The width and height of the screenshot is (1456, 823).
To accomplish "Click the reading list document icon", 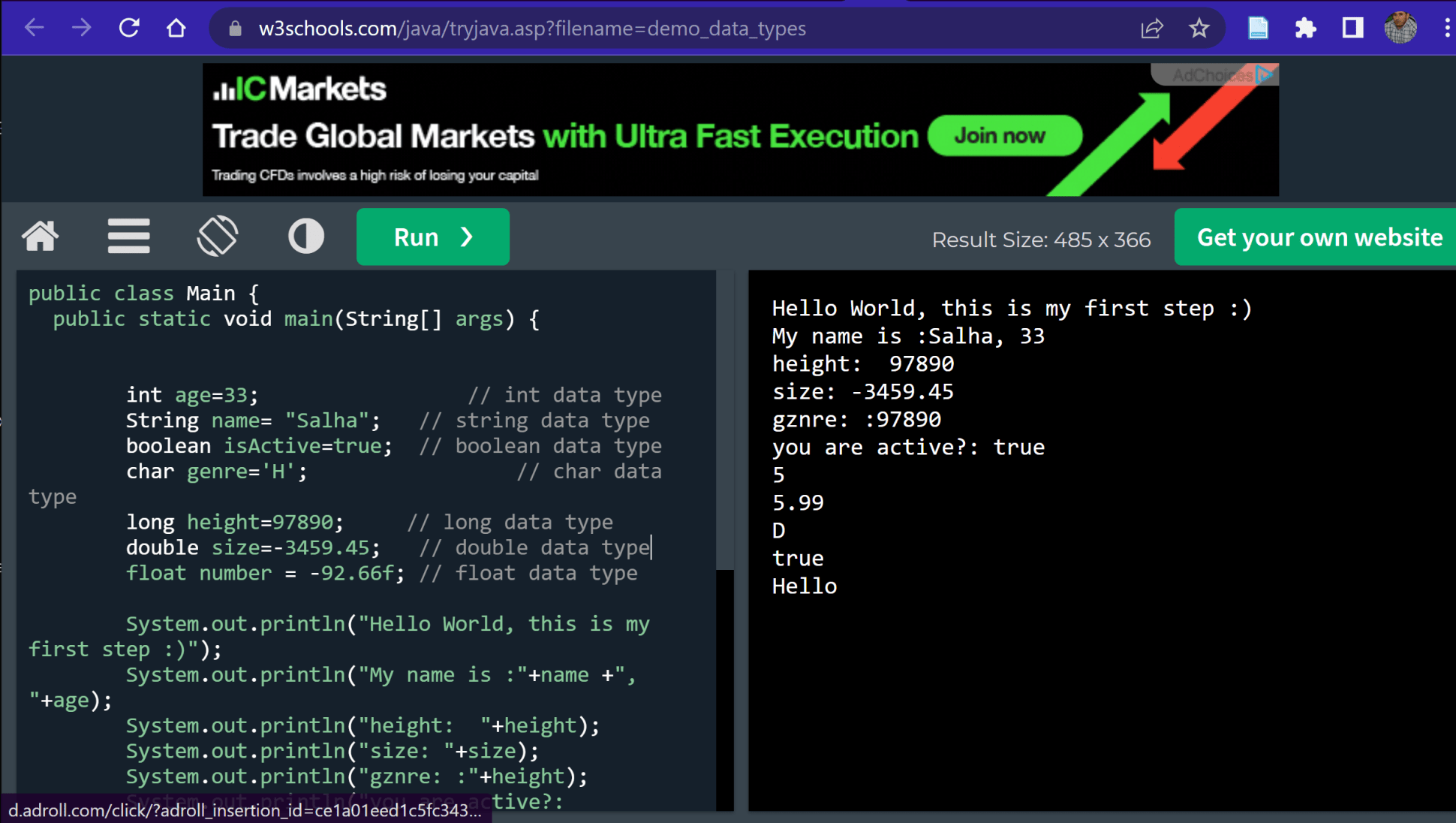I will click(x=1258, y=28).
